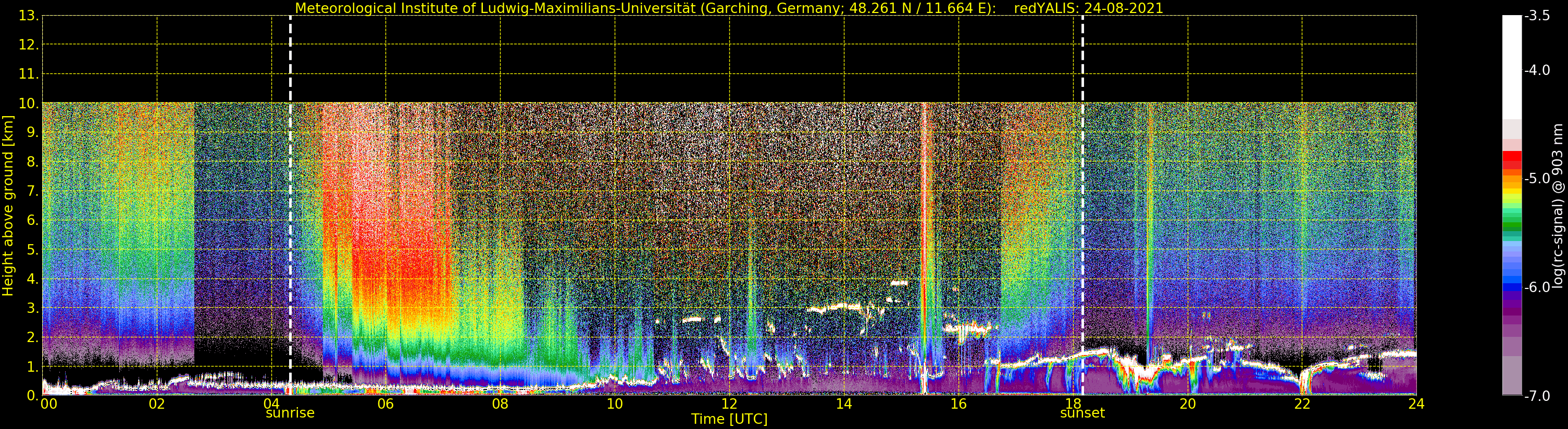Click the 'sunrise' label below the time axis
The height and width of the screenshot is (429, 1568).
[290, 413]
